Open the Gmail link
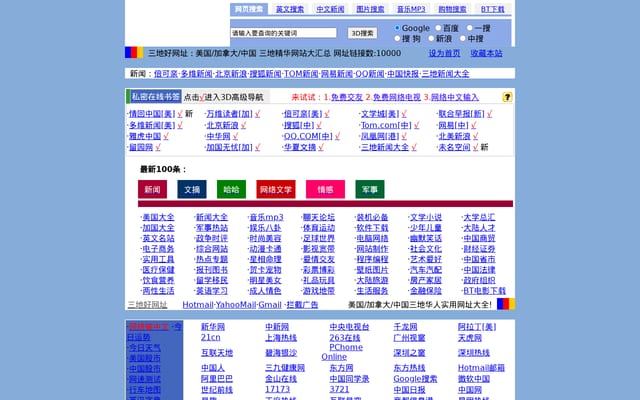This screenshot has width=640, height=400. (270, 304)
